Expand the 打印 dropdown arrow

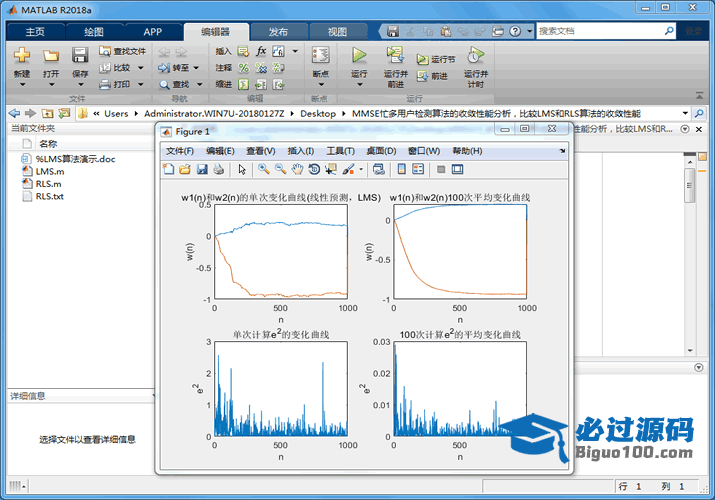pyautogui.click(x=140, y=84)
